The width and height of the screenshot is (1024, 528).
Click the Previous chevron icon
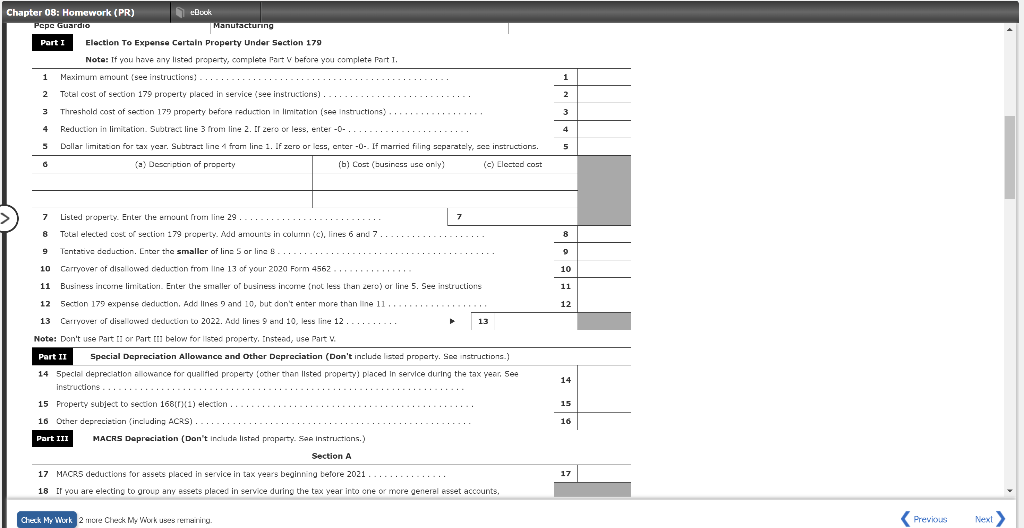point(905,519)
